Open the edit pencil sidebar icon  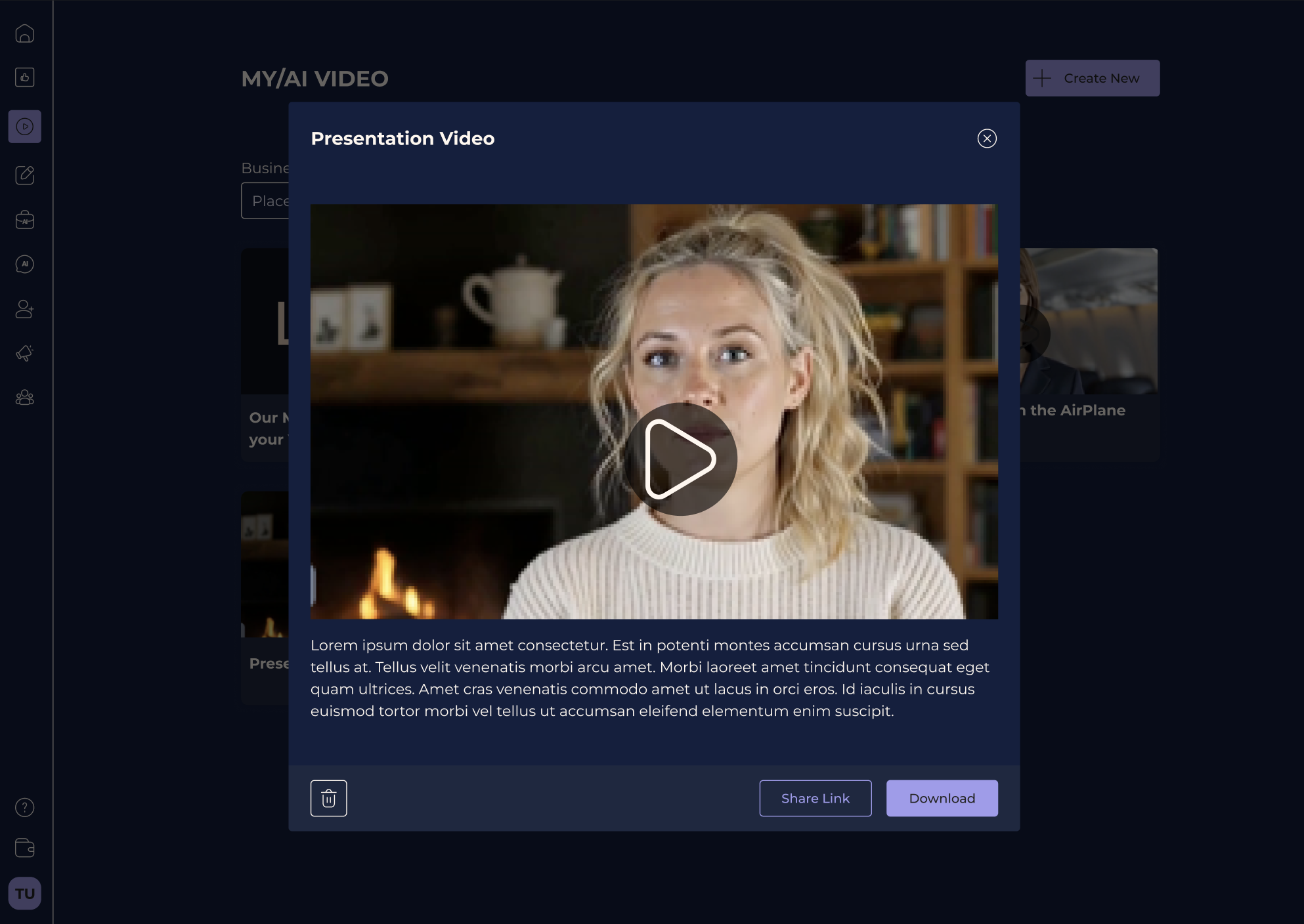pyautogui.click(x=25, y=175)
